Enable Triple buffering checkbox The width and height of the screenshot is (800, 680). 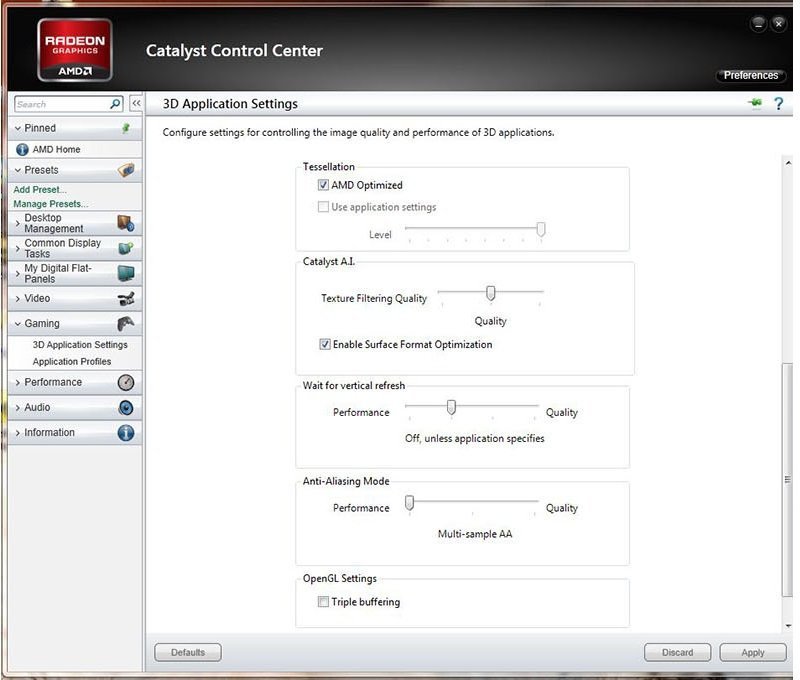323,602
